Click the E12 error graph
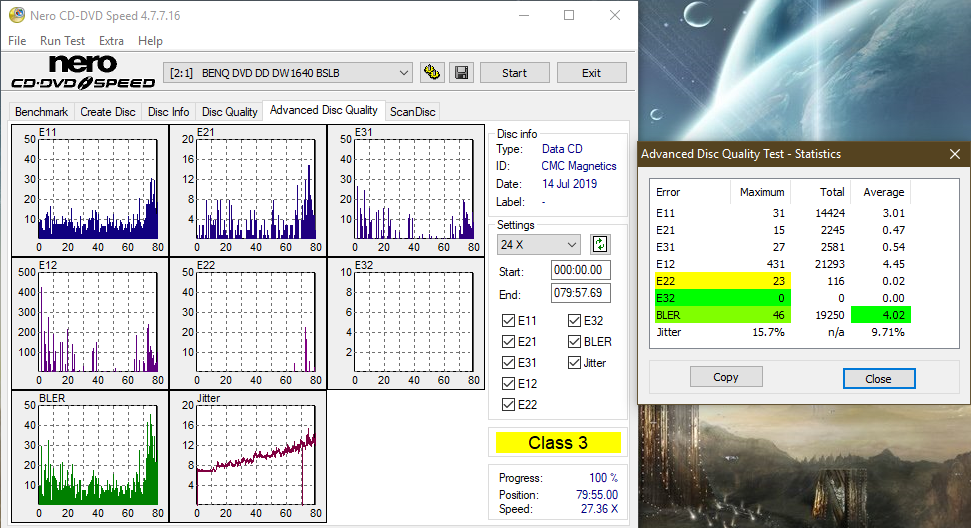Viewport: 971px width, 528px height. pos(90,324)
